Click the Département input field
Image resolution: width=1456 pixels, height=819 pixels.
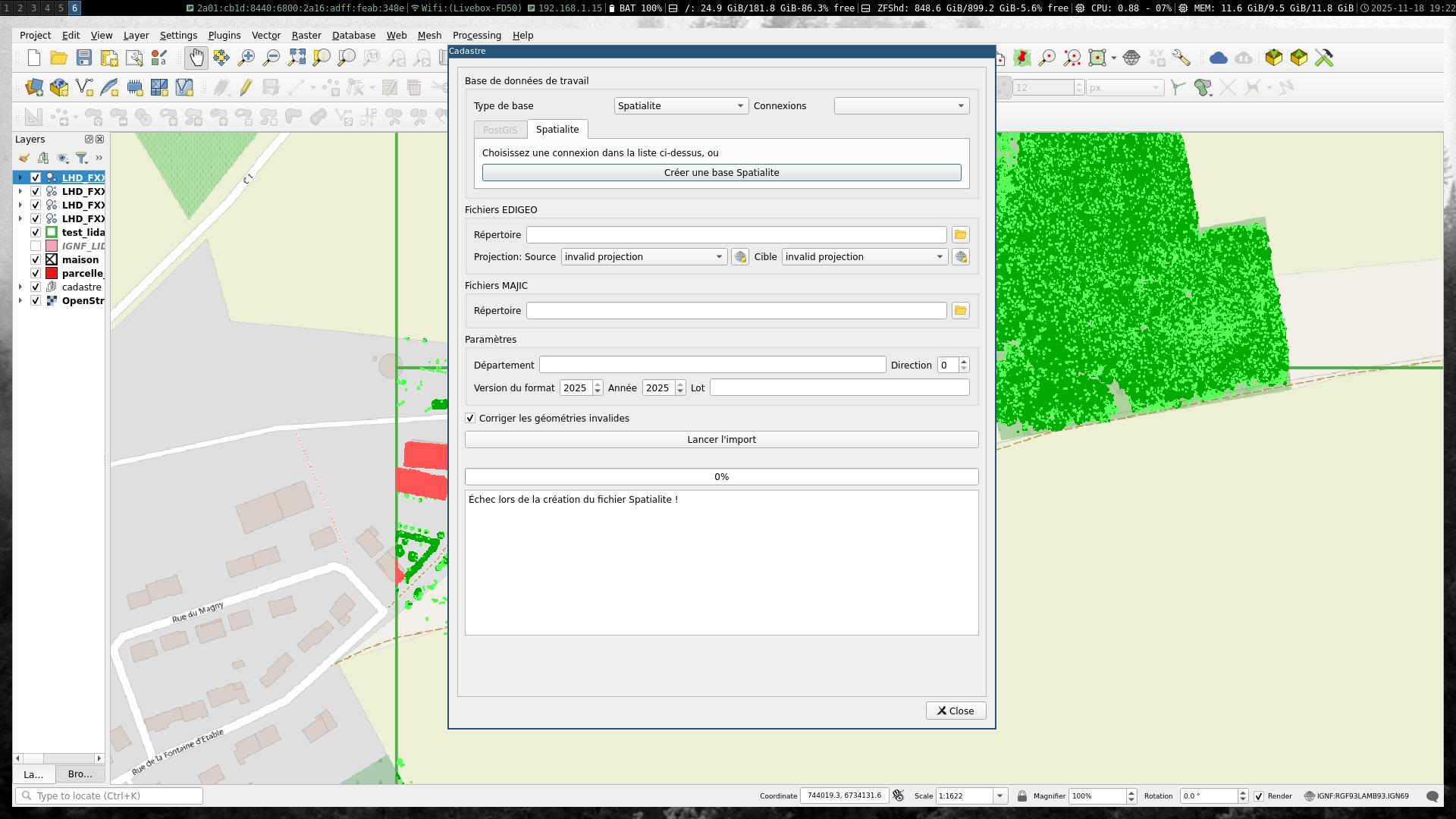pos(711,366)
